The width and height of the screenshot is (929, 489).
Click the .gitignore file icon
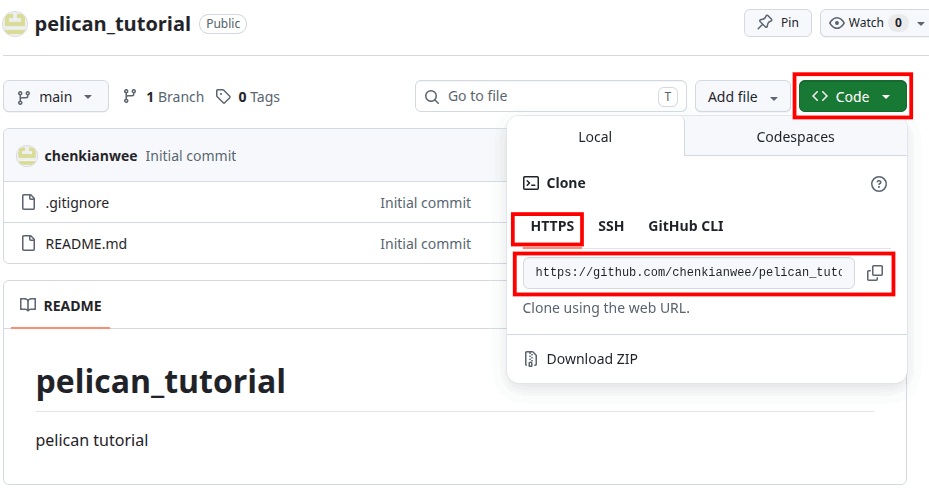[x=28, y=203]
